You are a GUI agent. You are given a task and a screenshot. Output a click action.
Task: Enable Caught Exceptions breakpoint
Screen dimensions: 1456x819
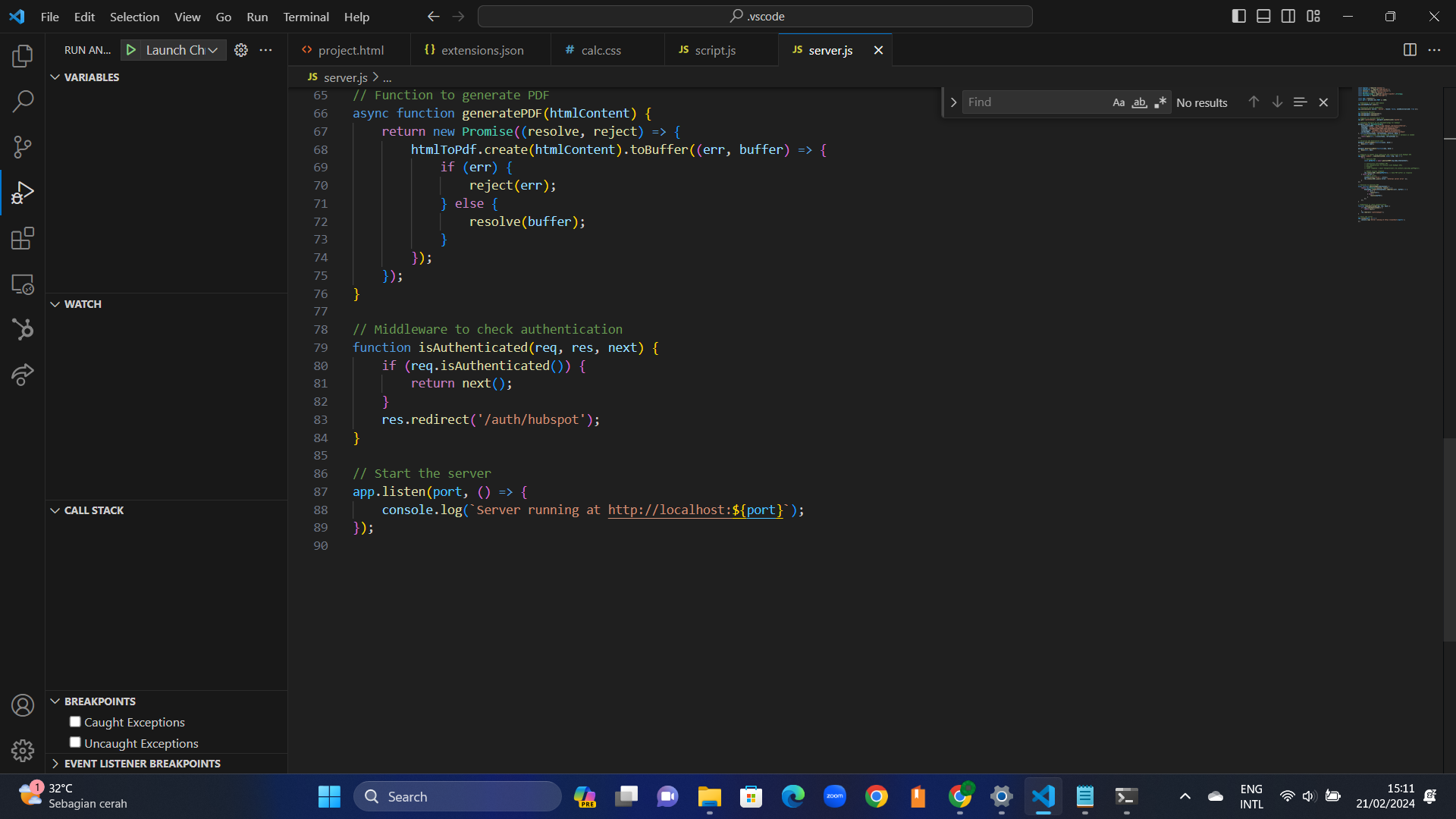pyautogui.click(x=74, y=721)
